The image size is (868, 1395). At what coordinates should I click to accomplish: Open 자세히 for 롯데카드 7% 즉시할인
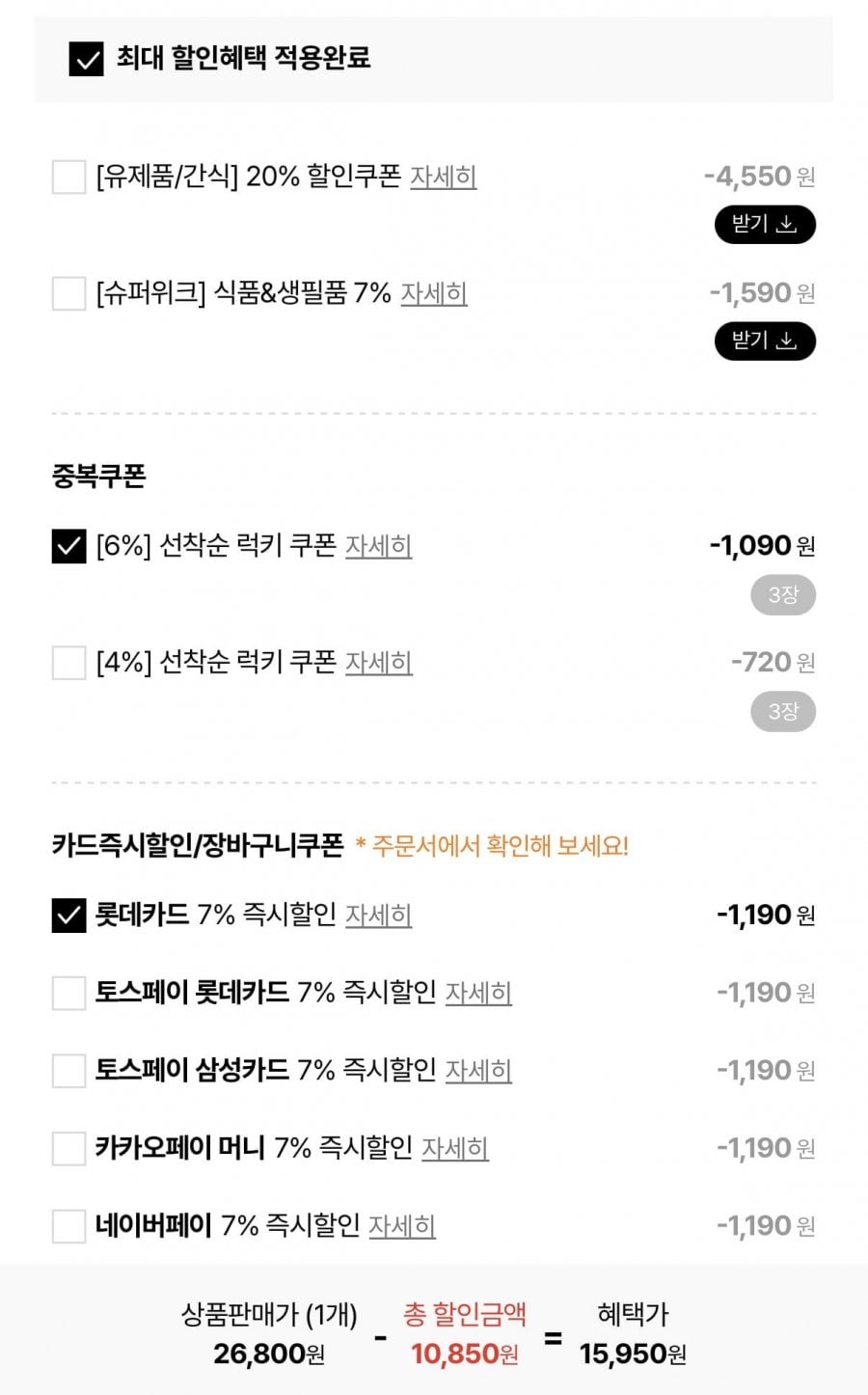[x=378, y=916]
